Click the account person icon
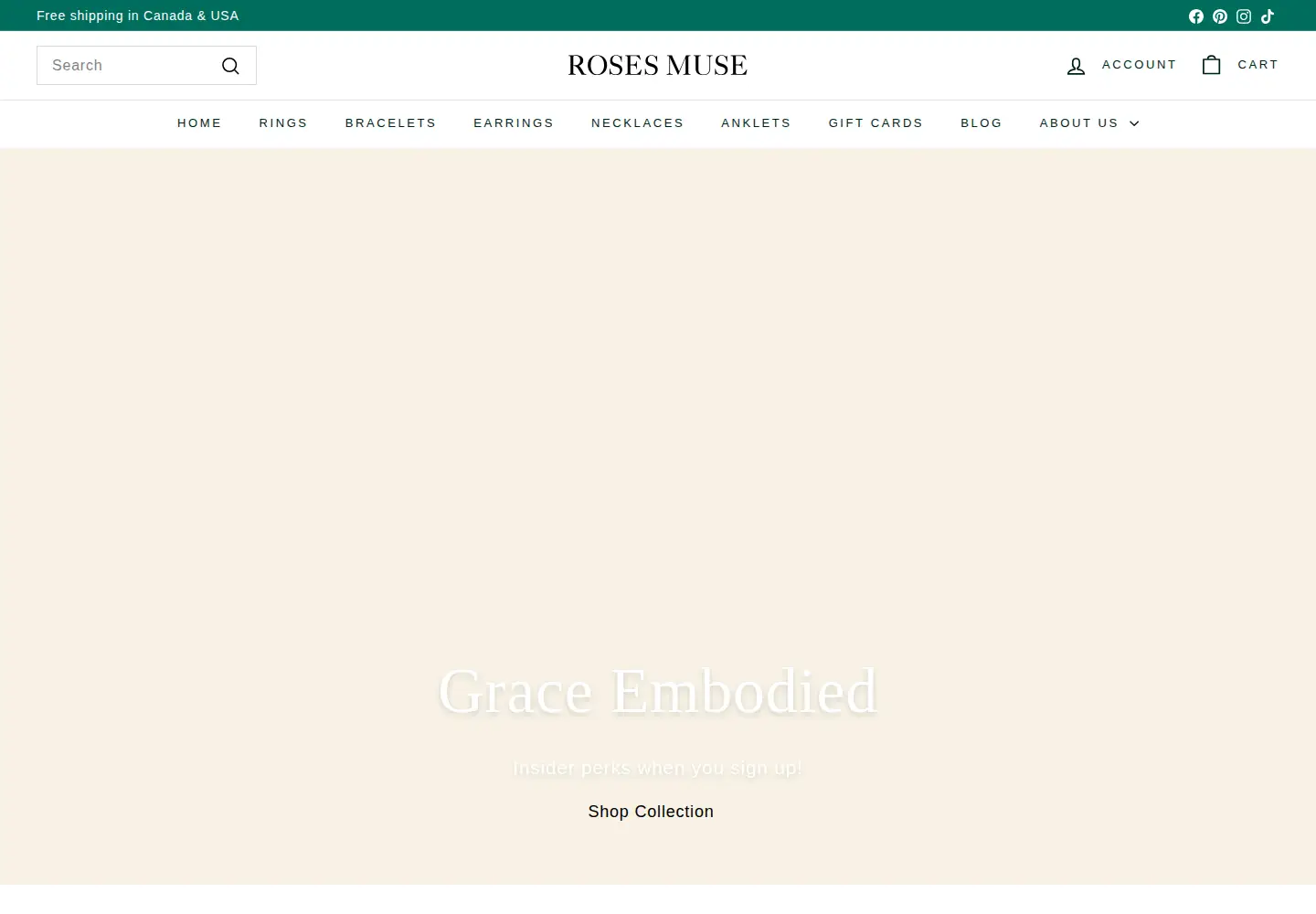1316x914 pixels. [x=1076, y=66]
